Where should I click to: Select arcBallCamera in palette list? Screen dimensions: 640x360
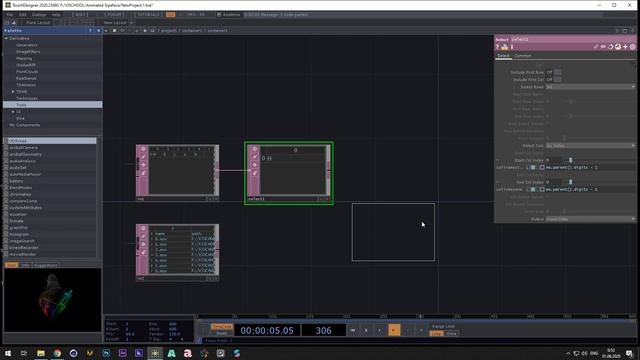click(x=23, y=147)
